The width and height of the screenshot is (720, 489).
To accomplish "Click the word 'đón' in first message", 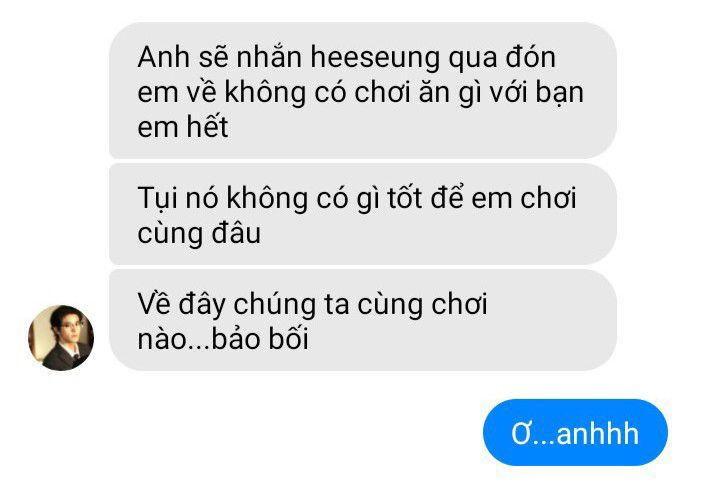I will click(x=531, y=57).
